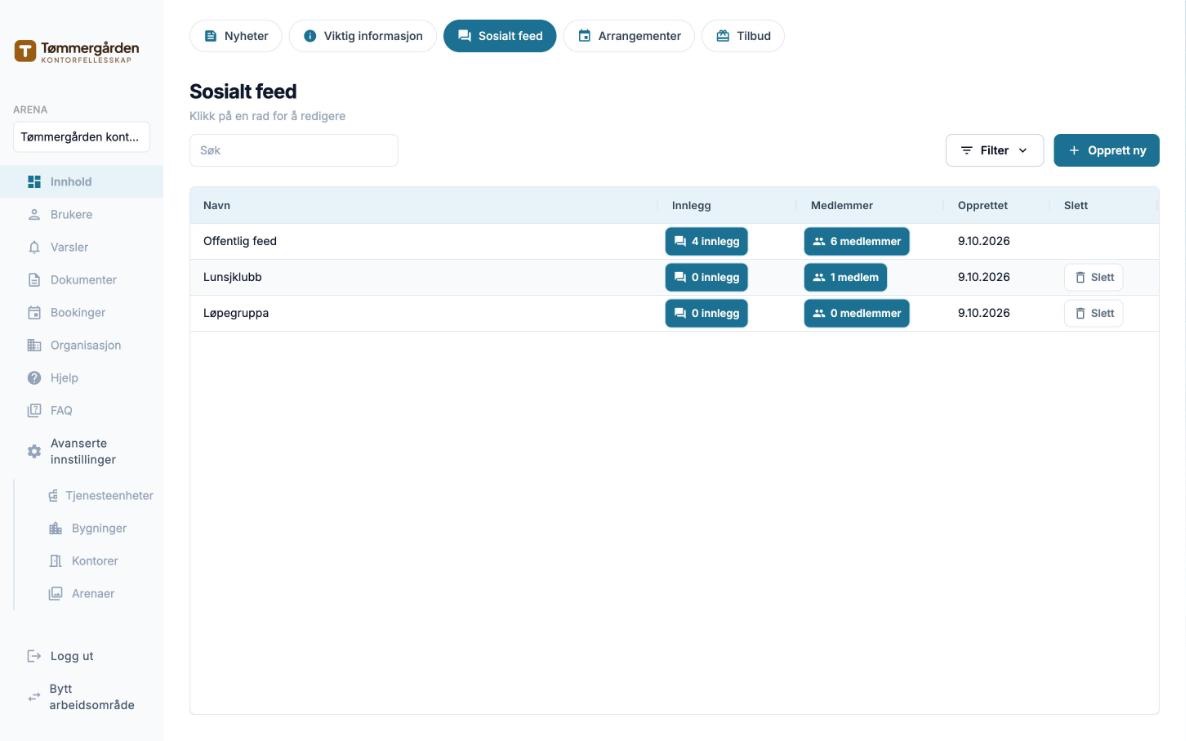Switch to the Viktig informasjon tab
The image size is (1186, 741).
click(362, 36)
